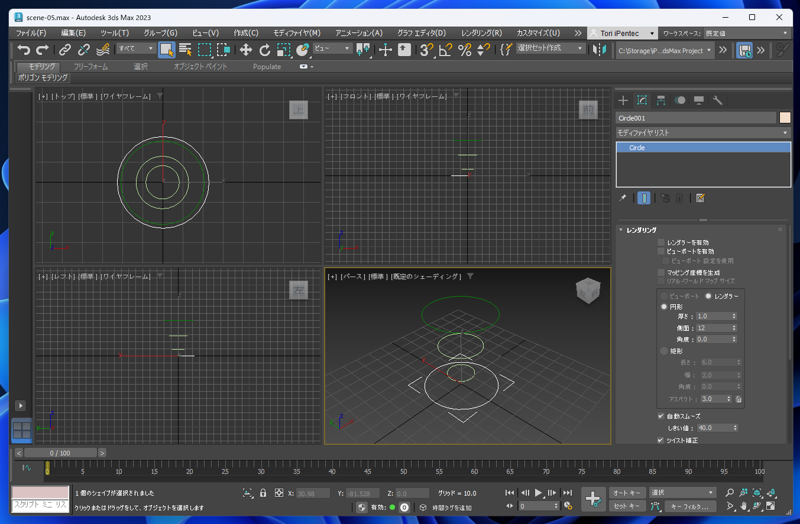Select the 矩形 radio option
This screenshot has width=800, height=524.
coord(664,351)
